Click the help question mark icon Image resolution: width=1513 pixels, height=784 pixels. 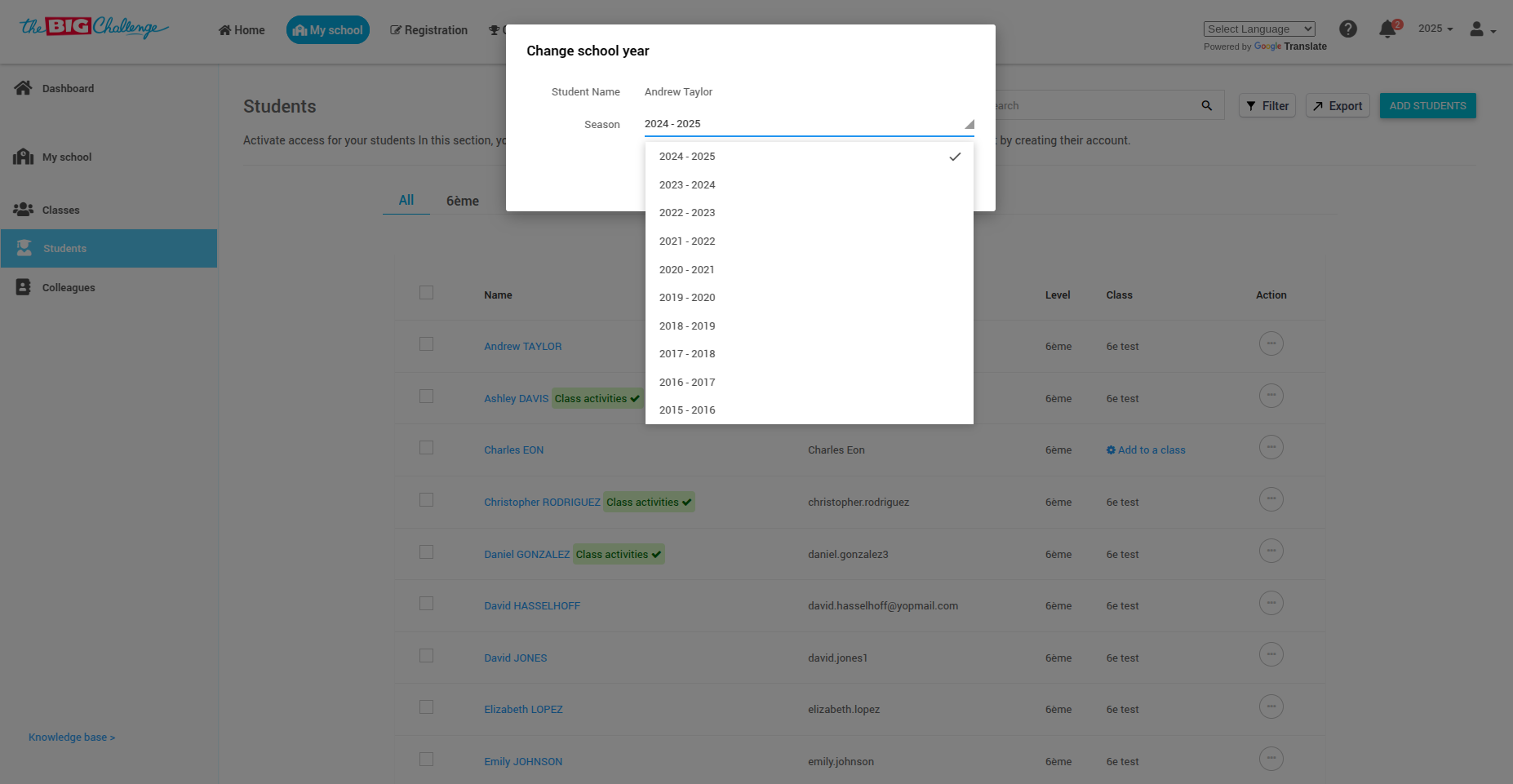pos(1348,29)
